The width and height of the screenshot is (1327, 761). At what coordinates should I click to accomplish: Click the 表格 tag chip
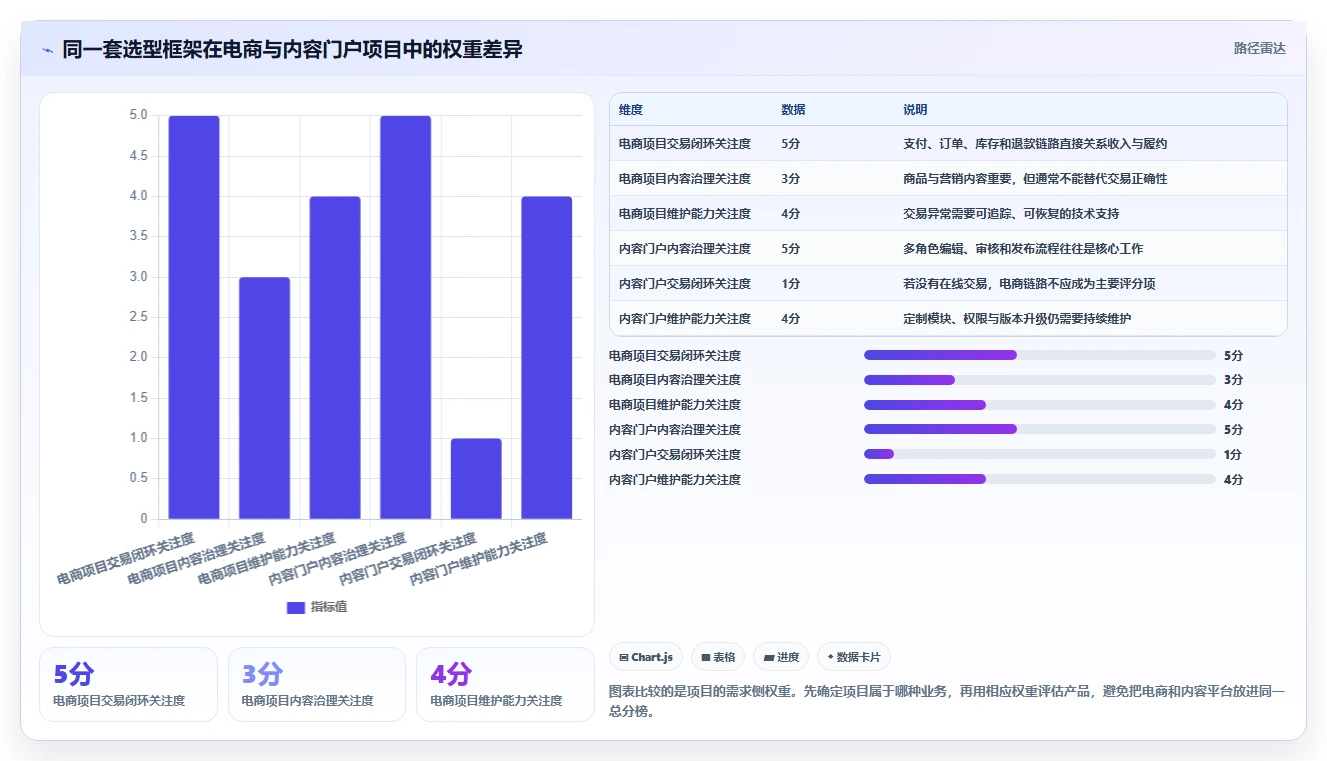click(718, 657)
